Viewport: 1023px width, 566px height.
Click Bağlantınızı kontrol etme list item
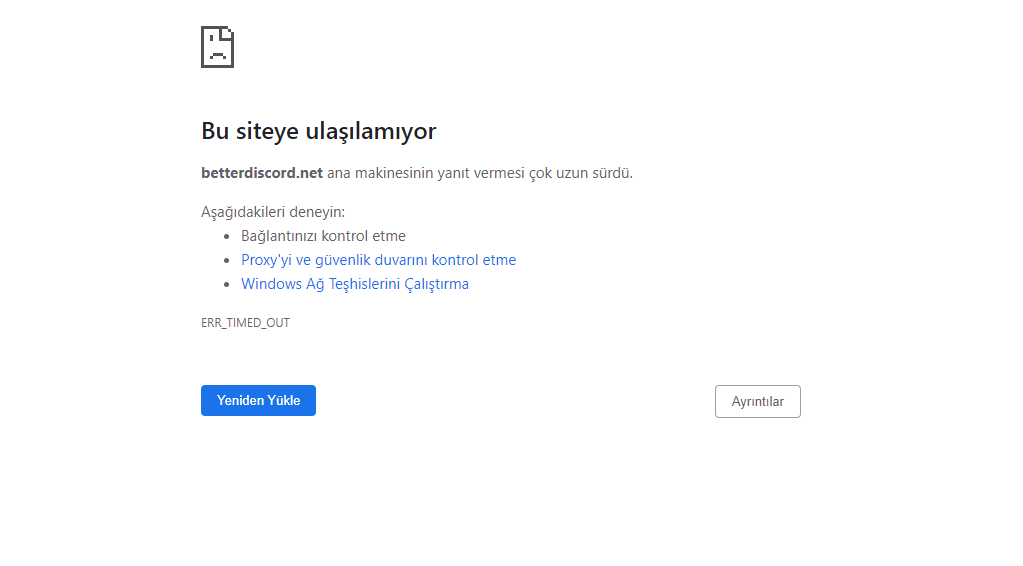tap(324, 236)
